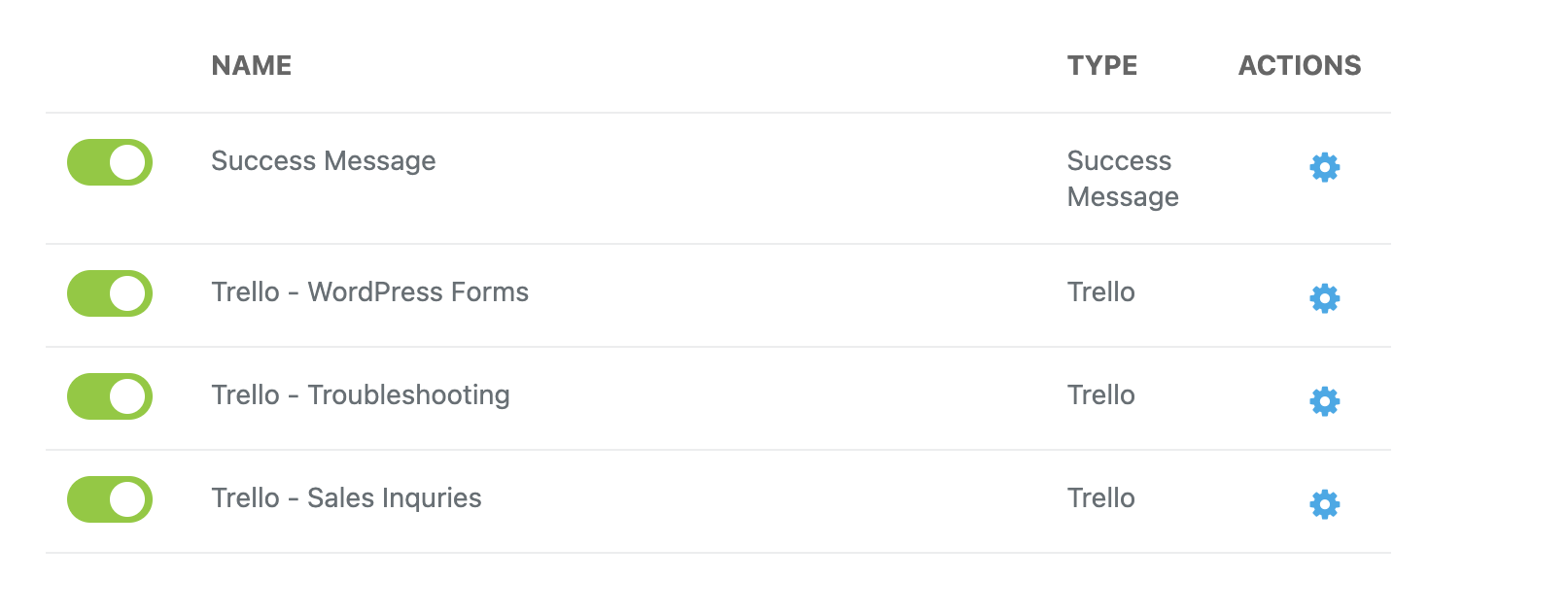
Task: Open Trello - WordPress Forms name link
Action: pyautogui.click(x=369, y=292)
